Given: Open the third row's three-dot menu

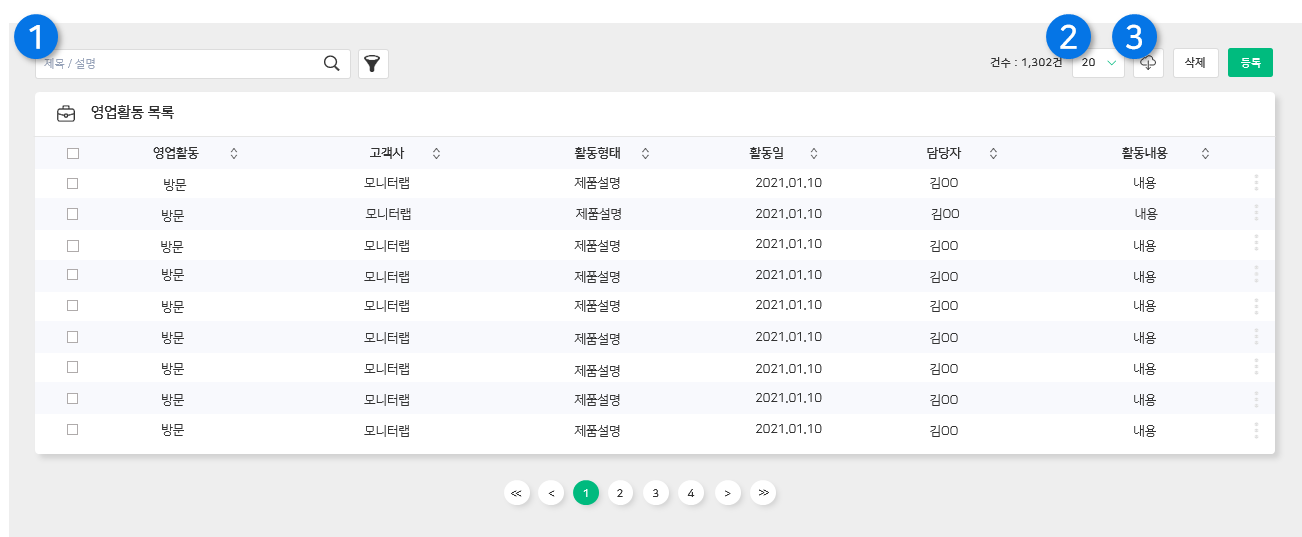Looking at the screenshot, I should [x=1256, y=243].
